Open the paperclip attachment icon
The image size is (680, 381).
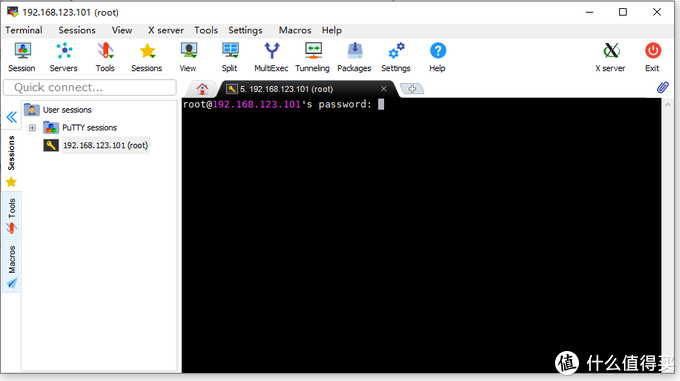tap(662, 88)
